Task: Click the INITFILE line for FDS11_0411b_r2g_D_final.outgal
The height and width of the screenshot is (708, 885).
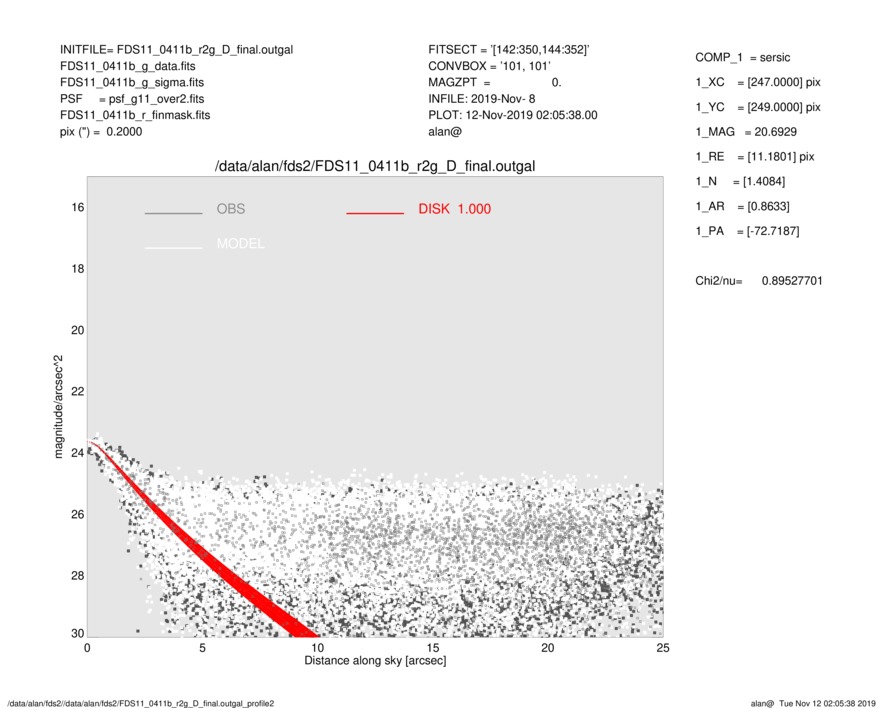Action: coord(177,50)
